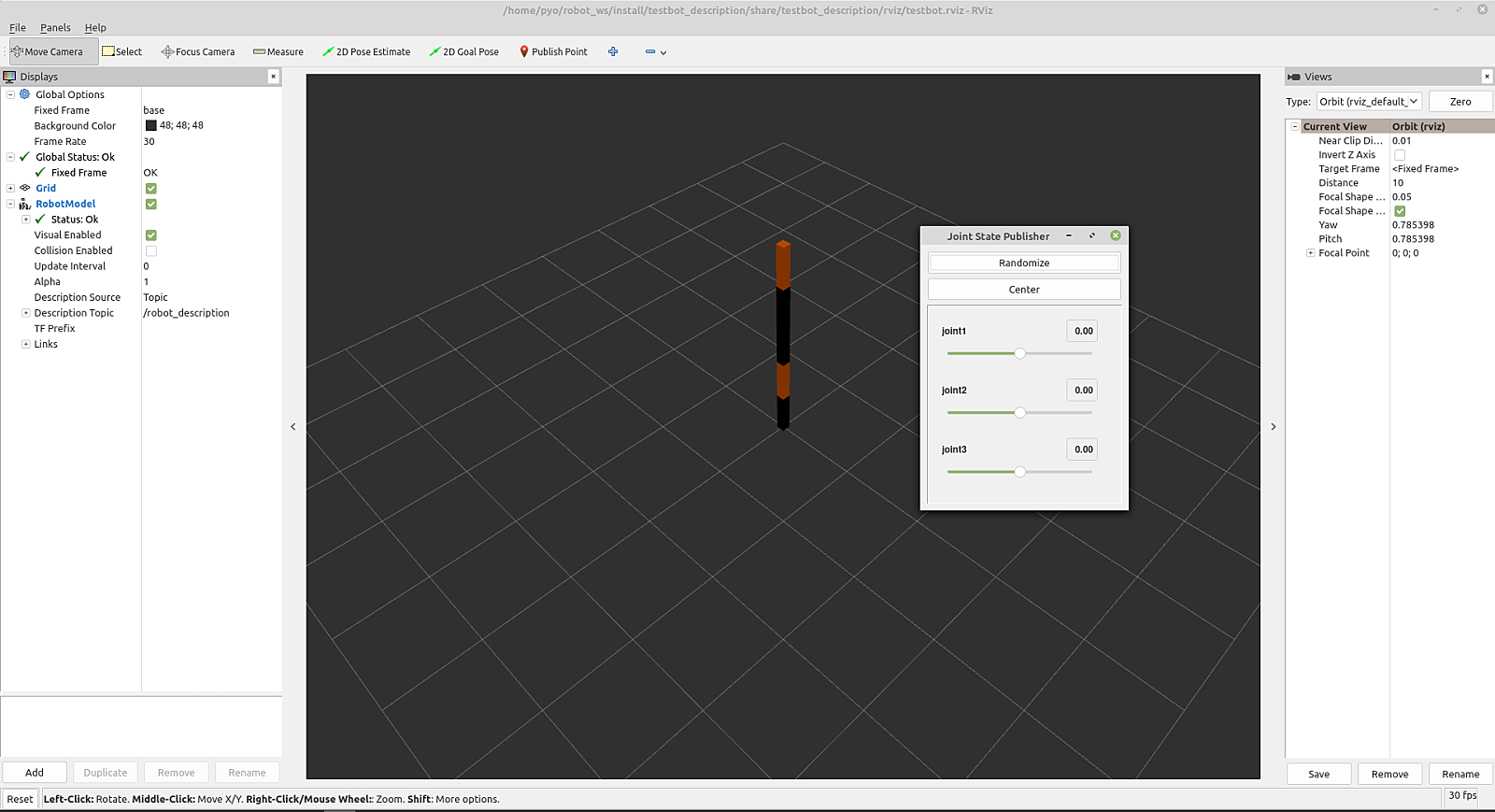Enable the Collision Enabled checkbox

point(151,251)
